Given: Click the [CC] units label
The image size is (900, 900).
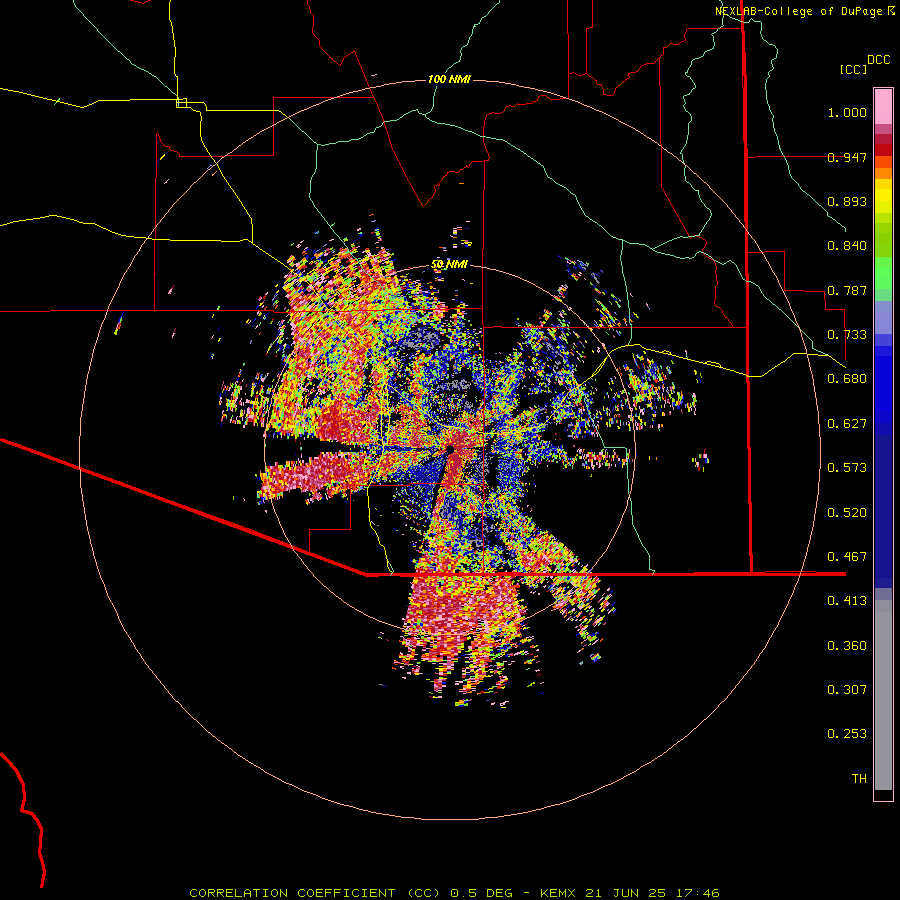Looking at the screenshot, I should pyautogui.click(x=854, y=69).
